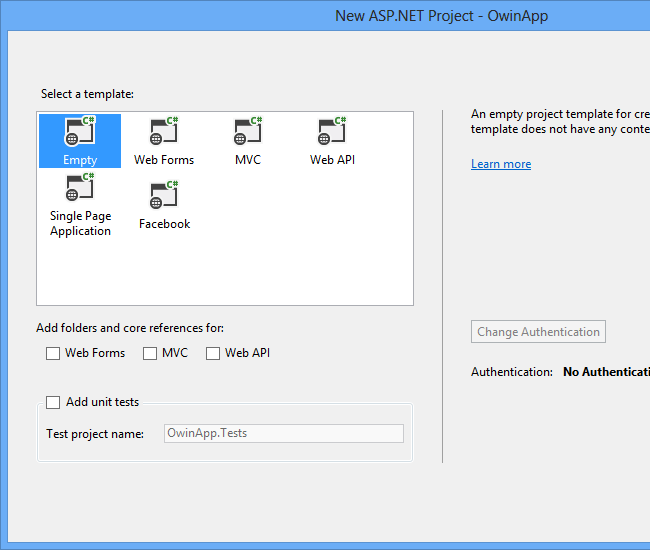This screenshot has width=650, height=550.
Task: Open the Learn more link
Action: pyautogui.click(x=501, y=164)
